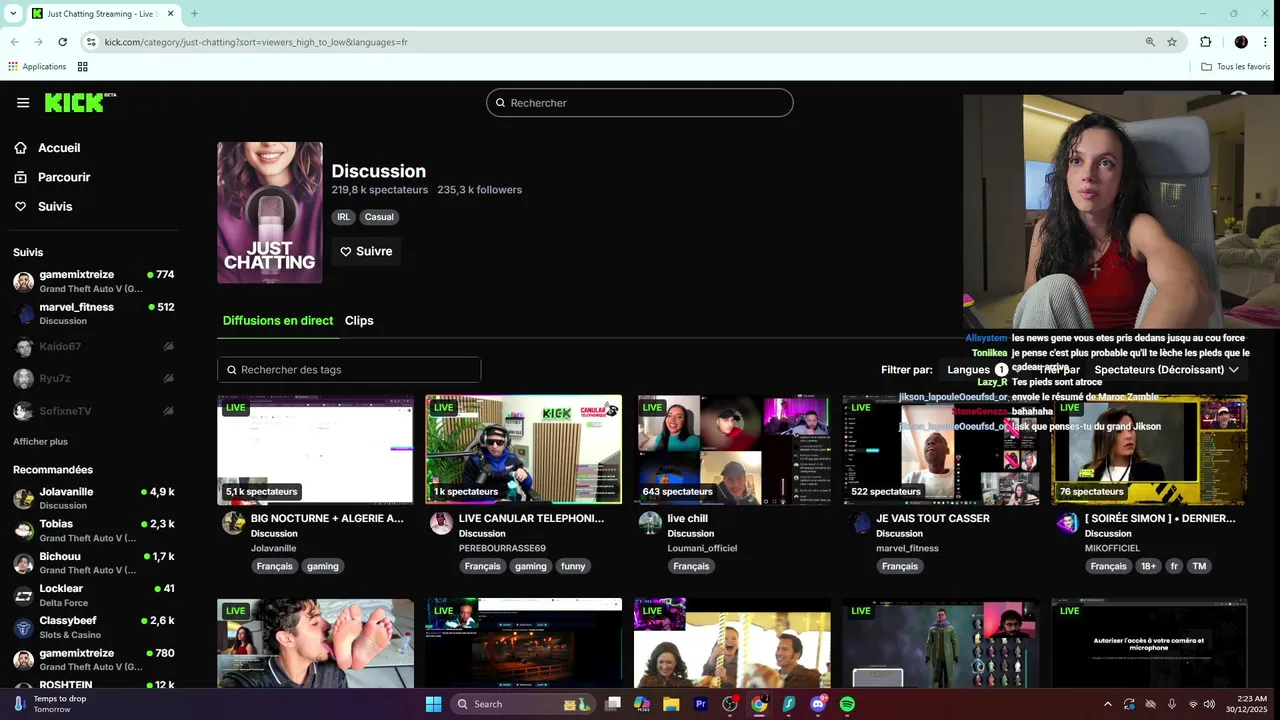Open Applications in bookmarks bar
1280x720 pixels.
click(x=37, y=67)
